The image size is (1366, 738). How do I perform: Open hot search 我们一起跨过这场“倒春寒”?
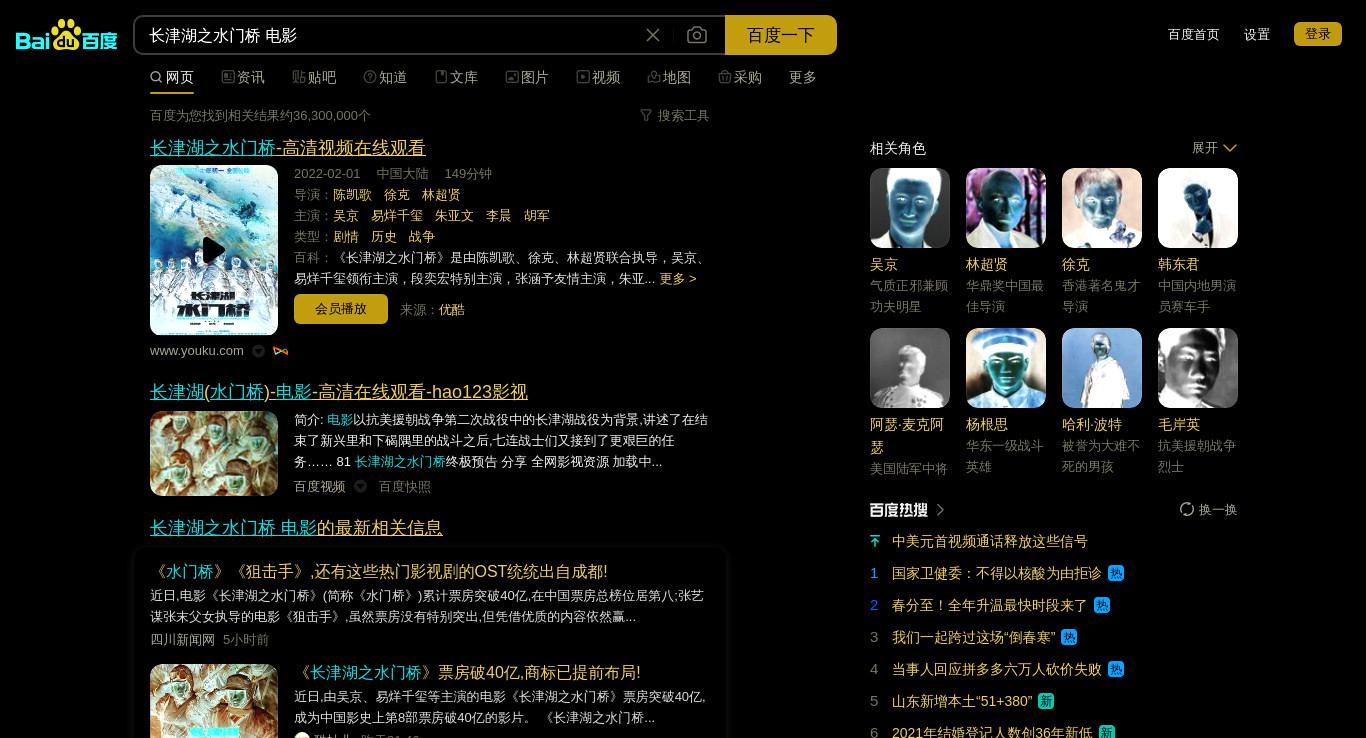click(x=974, y=637)
